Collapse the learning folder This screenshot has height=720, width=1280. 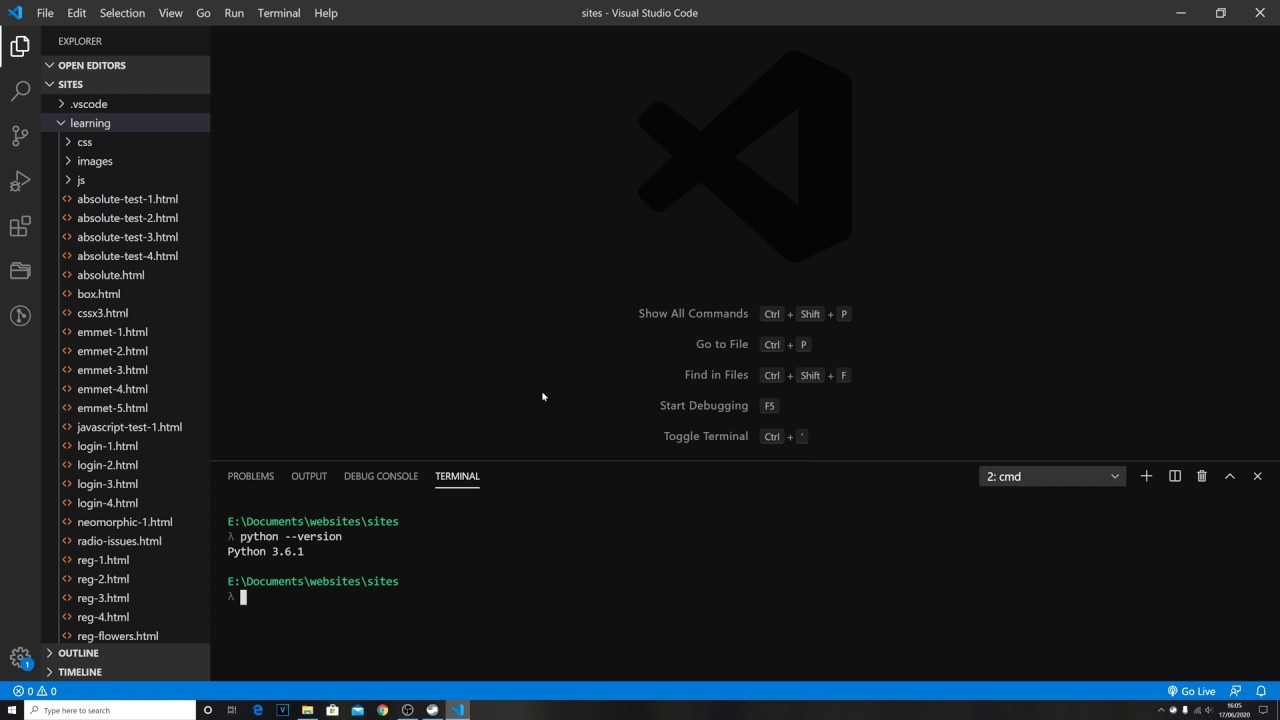[126, 123]
